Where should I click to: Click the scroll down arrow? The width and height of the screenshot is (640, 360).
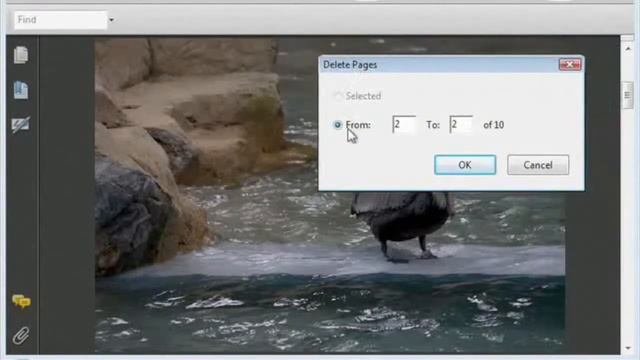click(x=627, y=348)
